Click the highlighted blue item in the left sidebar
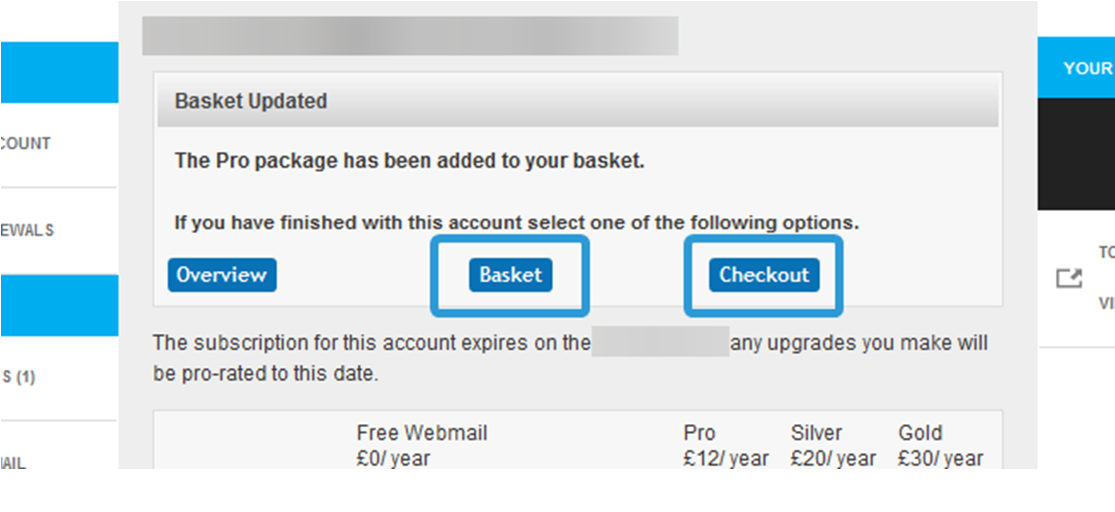The width and height of the screenshot is (1115, 512). click(58, 305)
